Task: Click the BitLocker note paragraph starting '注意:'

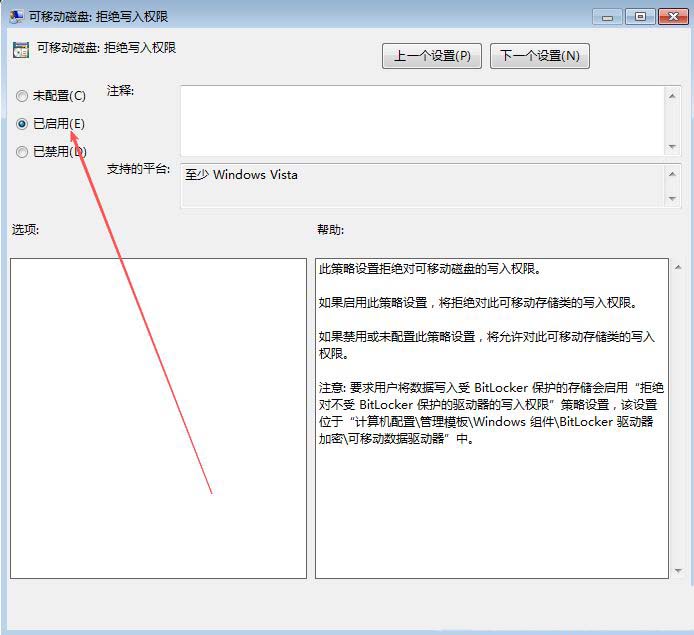Action: click(491, 413)
